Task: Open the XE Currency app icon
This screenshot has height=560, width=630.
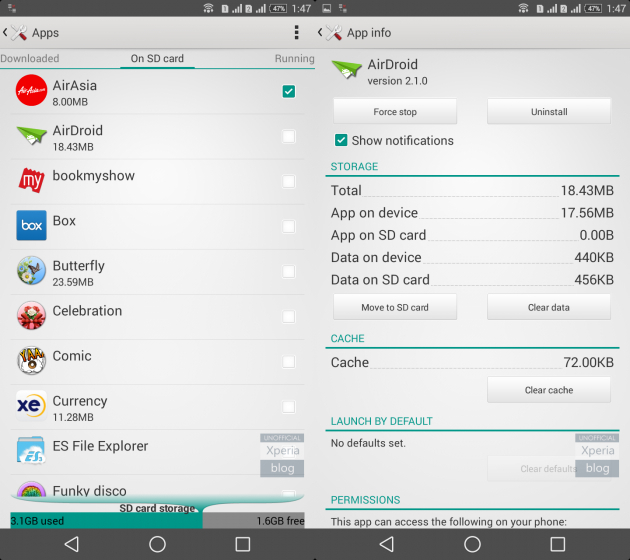Action: pyautogui.click(x=32, y=406)
